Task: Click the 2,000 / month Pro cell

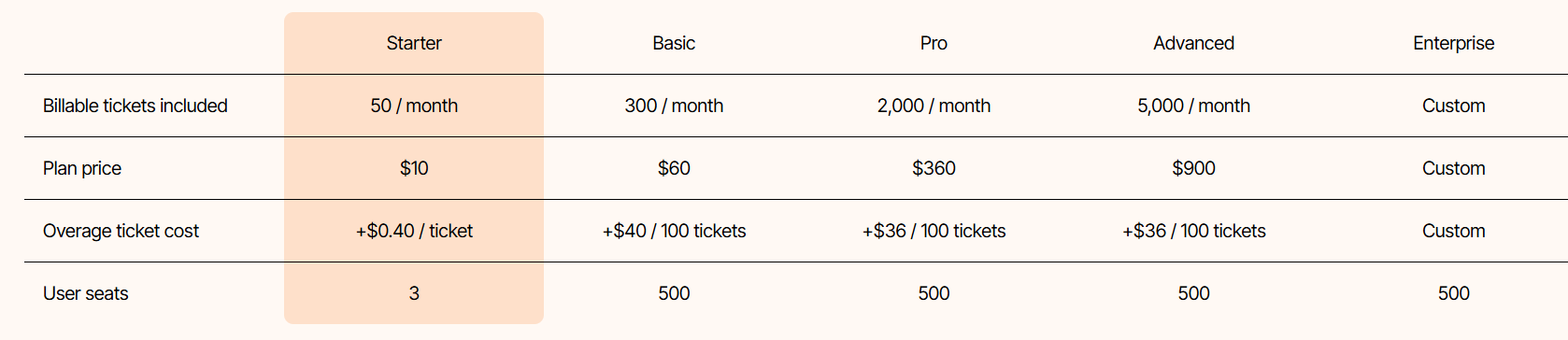Action: click(x=934, y=106)
